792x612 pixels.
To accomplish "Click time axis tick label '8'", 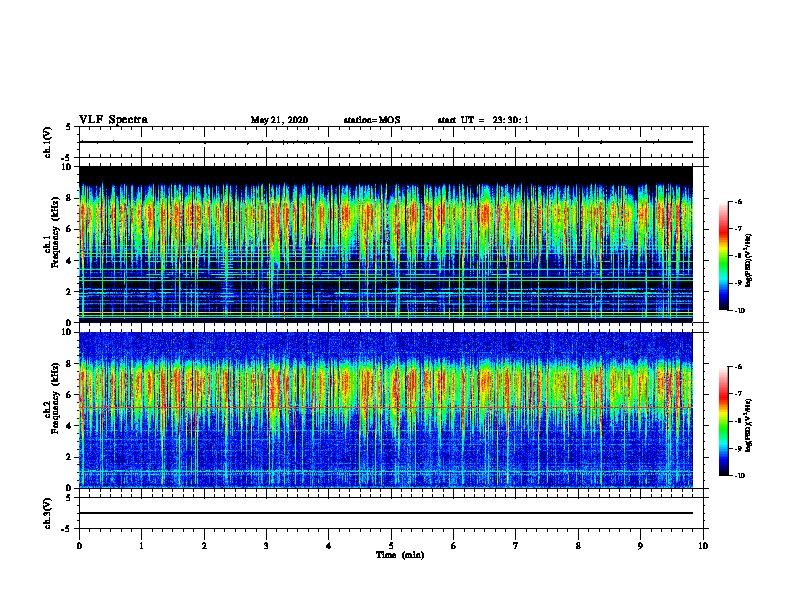I will [578, 546].
